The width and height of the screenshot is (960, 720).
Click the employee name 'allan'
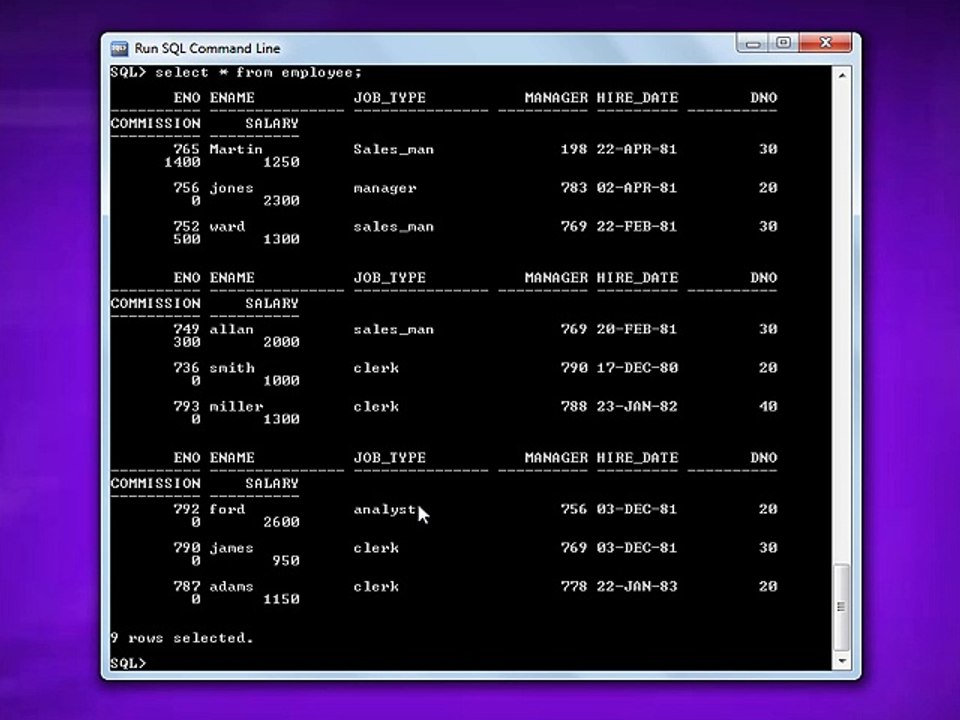[231, 329]
